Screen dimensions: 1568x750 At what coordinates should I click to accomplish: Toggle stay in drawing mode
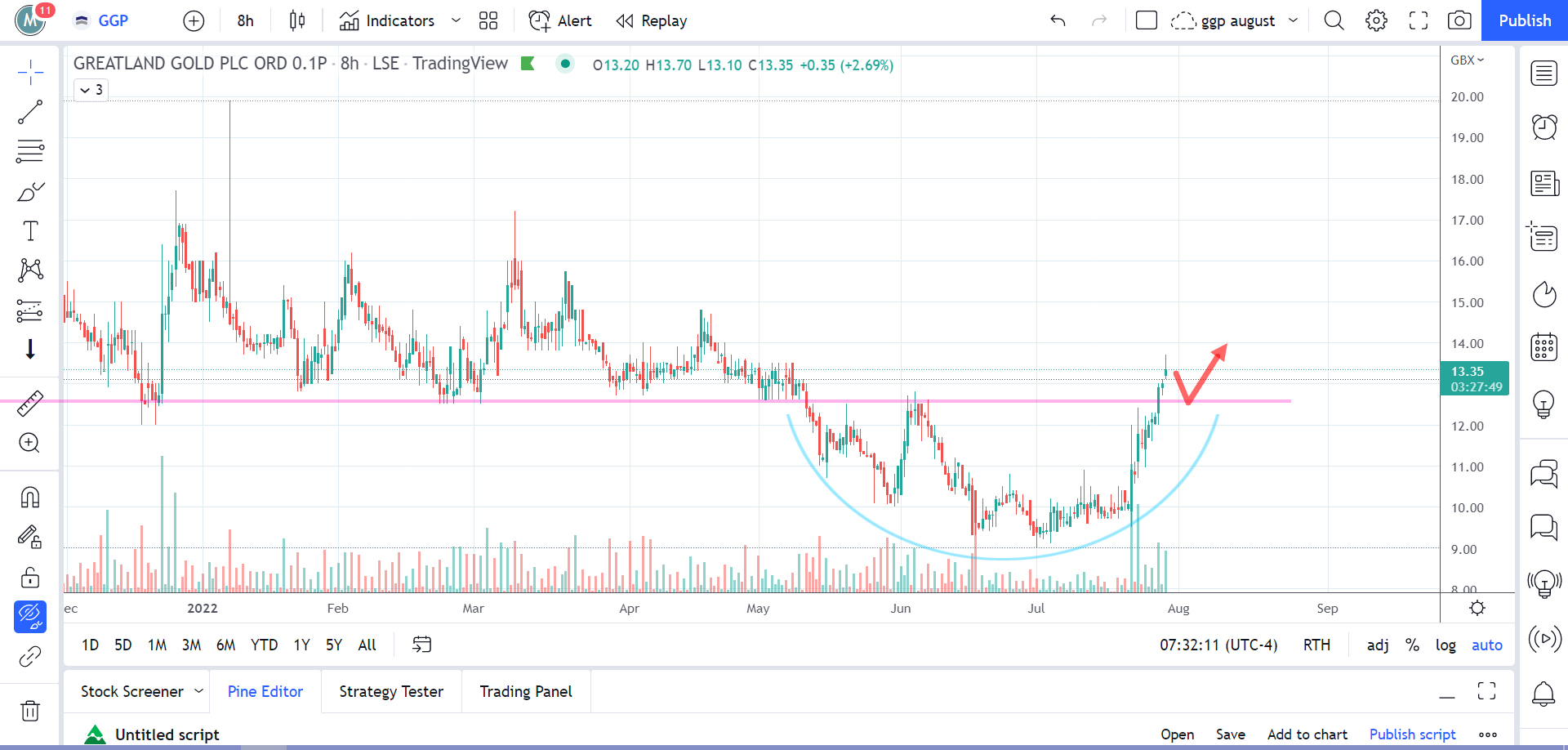(x=30, y=537)
